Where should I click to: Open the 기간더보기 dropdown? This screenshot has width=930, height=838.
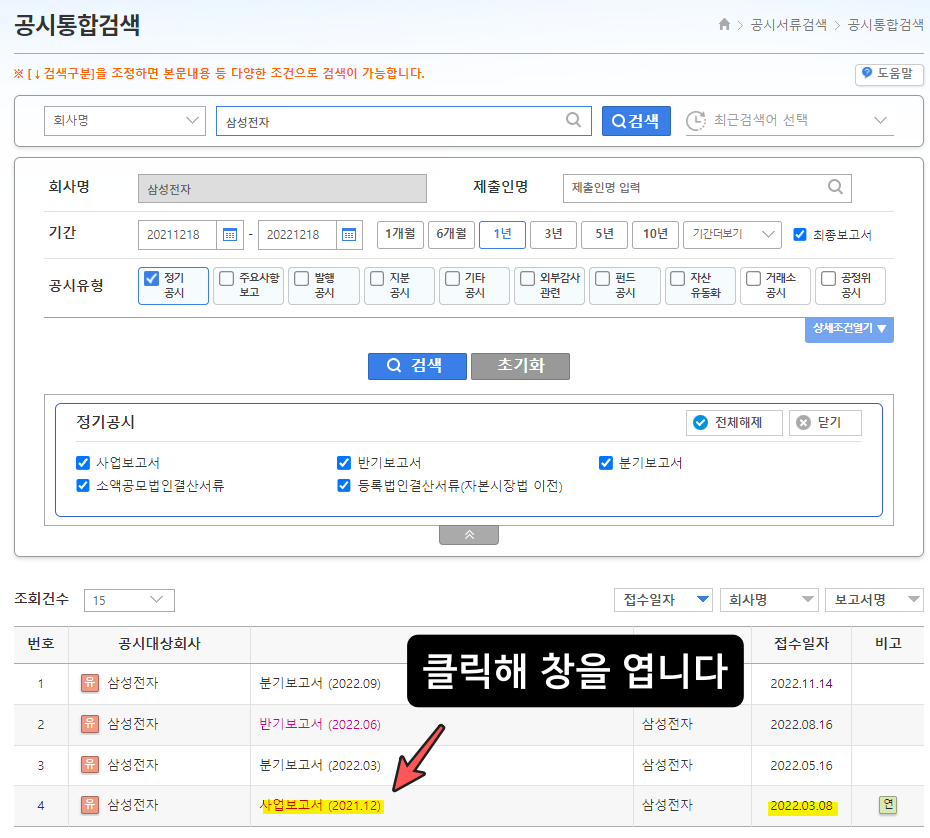click(x=732, y=234)
